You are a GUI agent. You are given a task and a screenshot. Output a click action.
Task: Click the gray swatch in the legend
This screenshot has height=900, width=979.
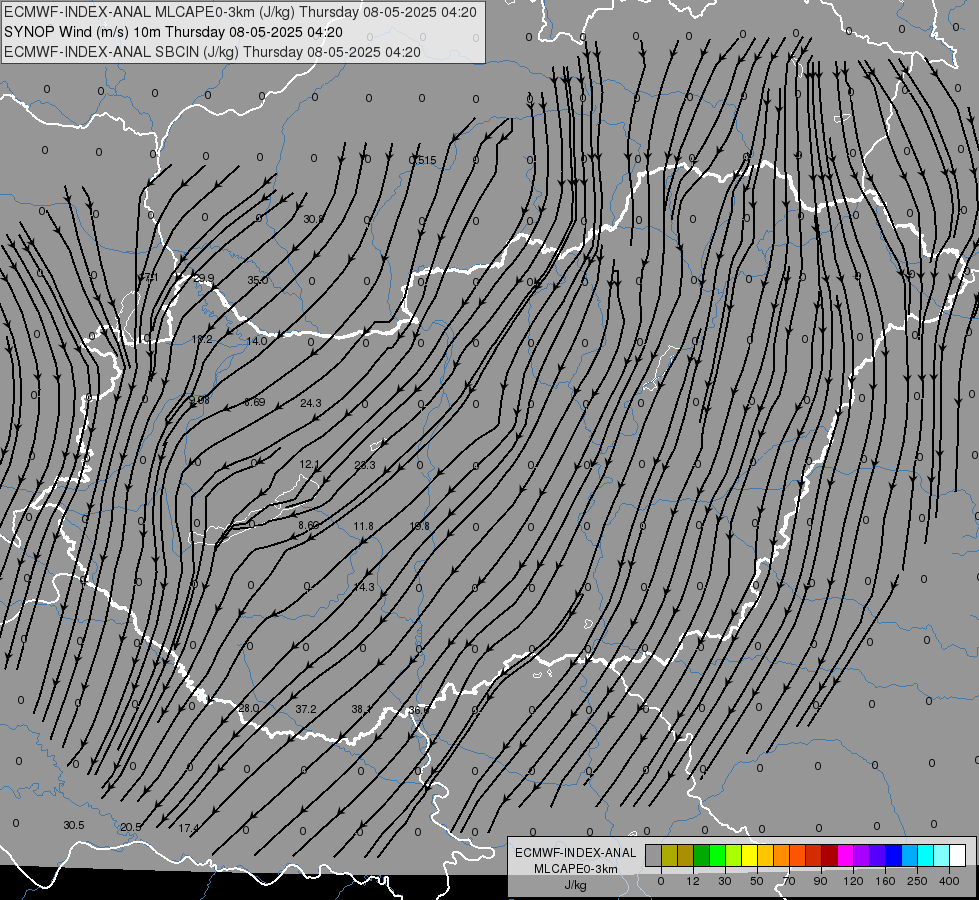click(x=654, y=856)
